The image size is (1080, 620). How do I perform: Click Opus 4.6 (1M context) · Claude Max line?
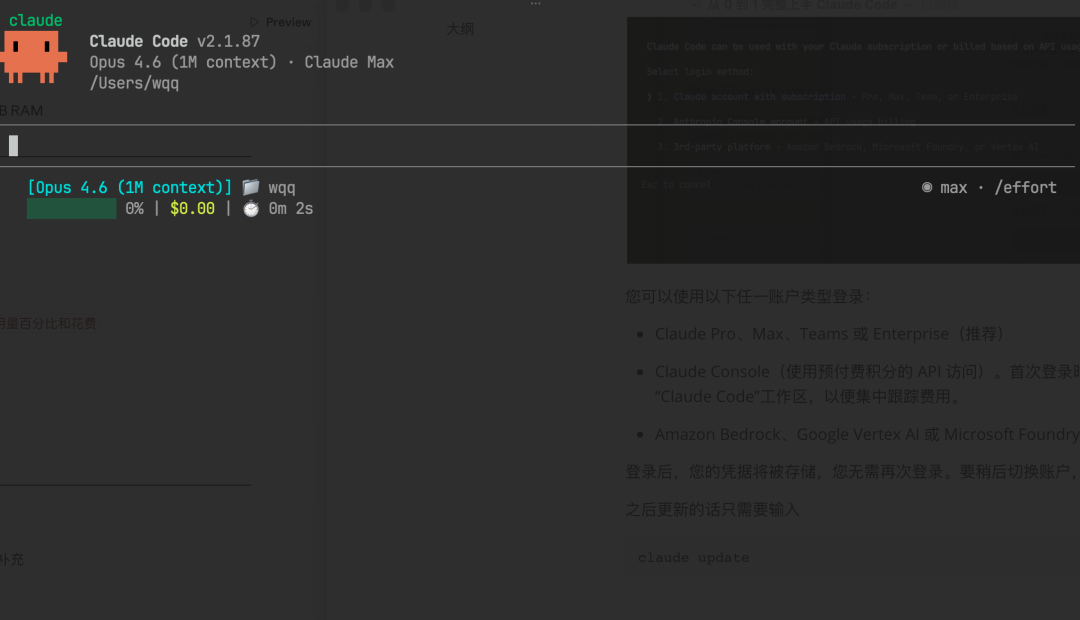(x=242, y=62)
